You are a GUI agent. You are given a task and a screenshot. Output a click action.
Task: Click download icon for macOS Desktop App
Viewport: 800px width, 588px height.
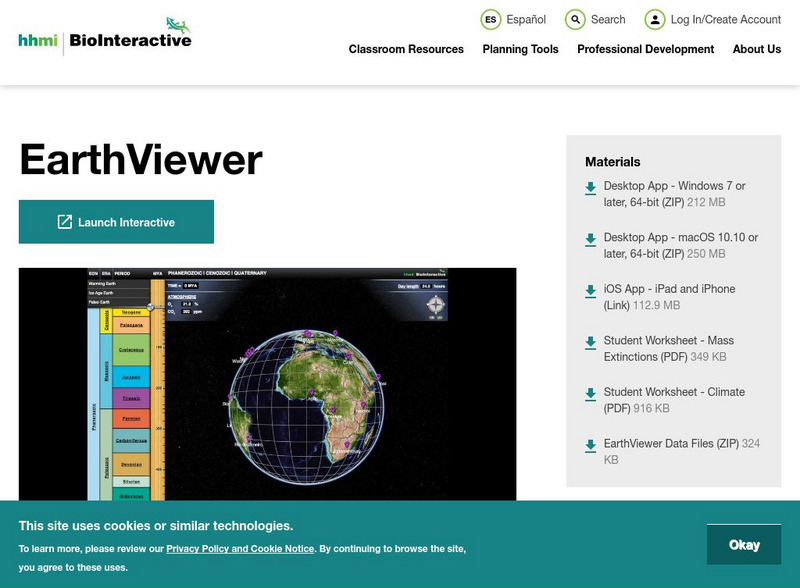[591, 240]
